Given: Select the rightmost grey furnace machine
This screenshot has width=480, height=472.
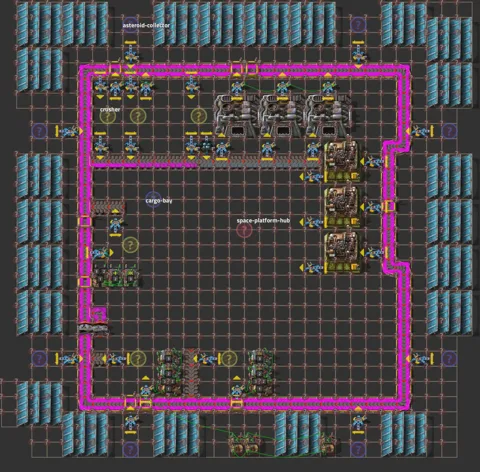Looking at the screenshot, I should click(x=327, y=116).
